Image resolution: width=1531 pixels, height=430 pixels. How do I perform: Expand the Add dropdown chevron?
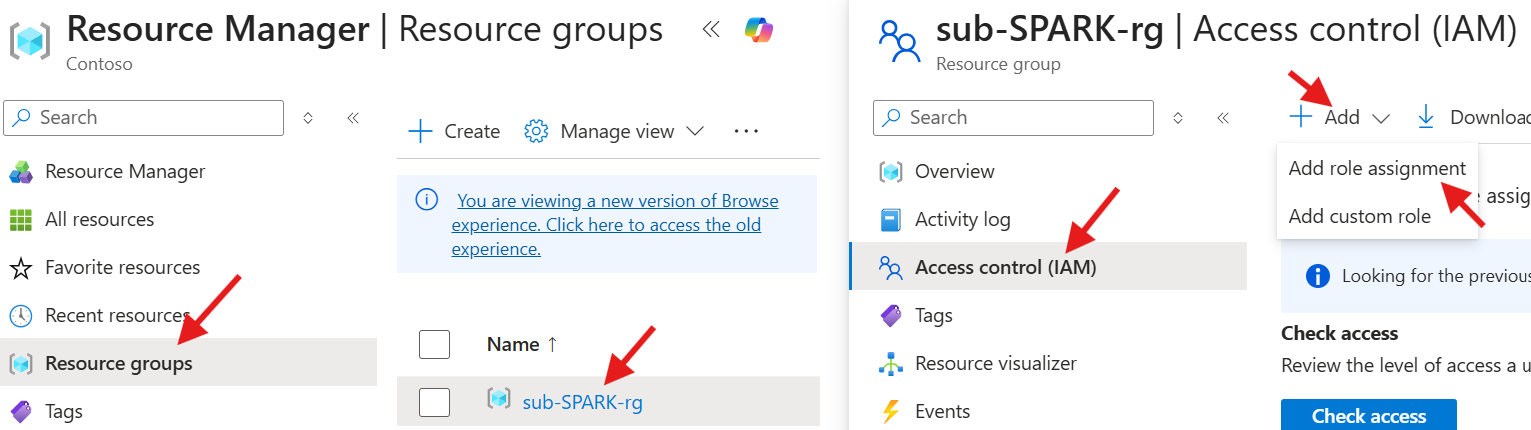click(x=1381, y=118)
